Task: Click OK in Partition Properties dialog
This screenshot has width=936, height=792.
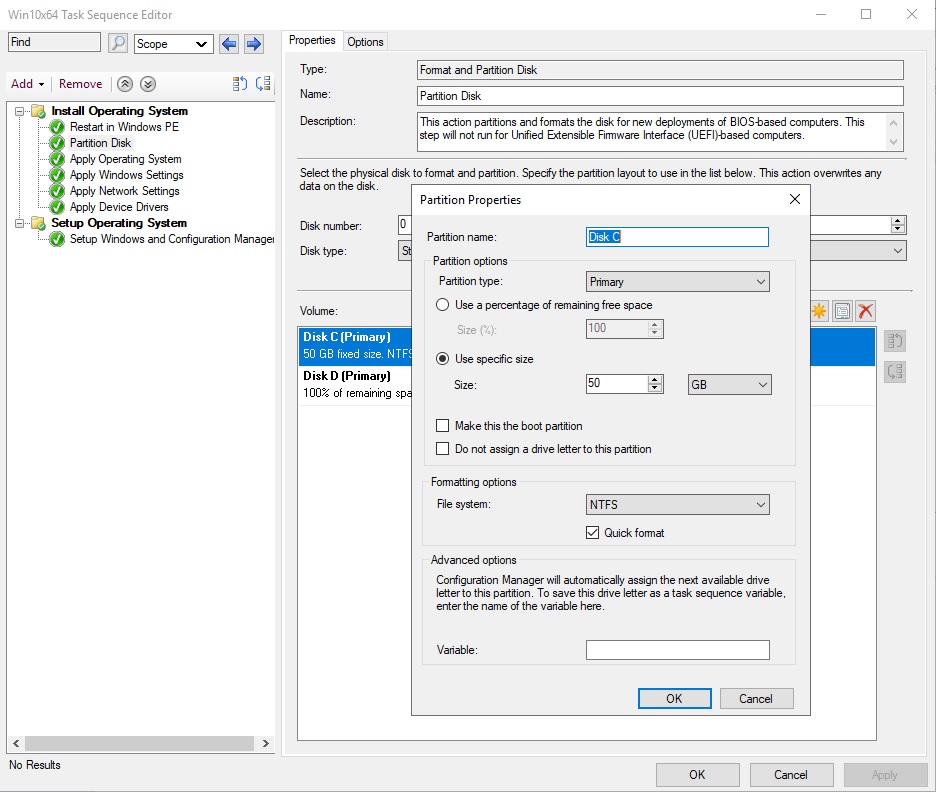Action: point(675,699)
